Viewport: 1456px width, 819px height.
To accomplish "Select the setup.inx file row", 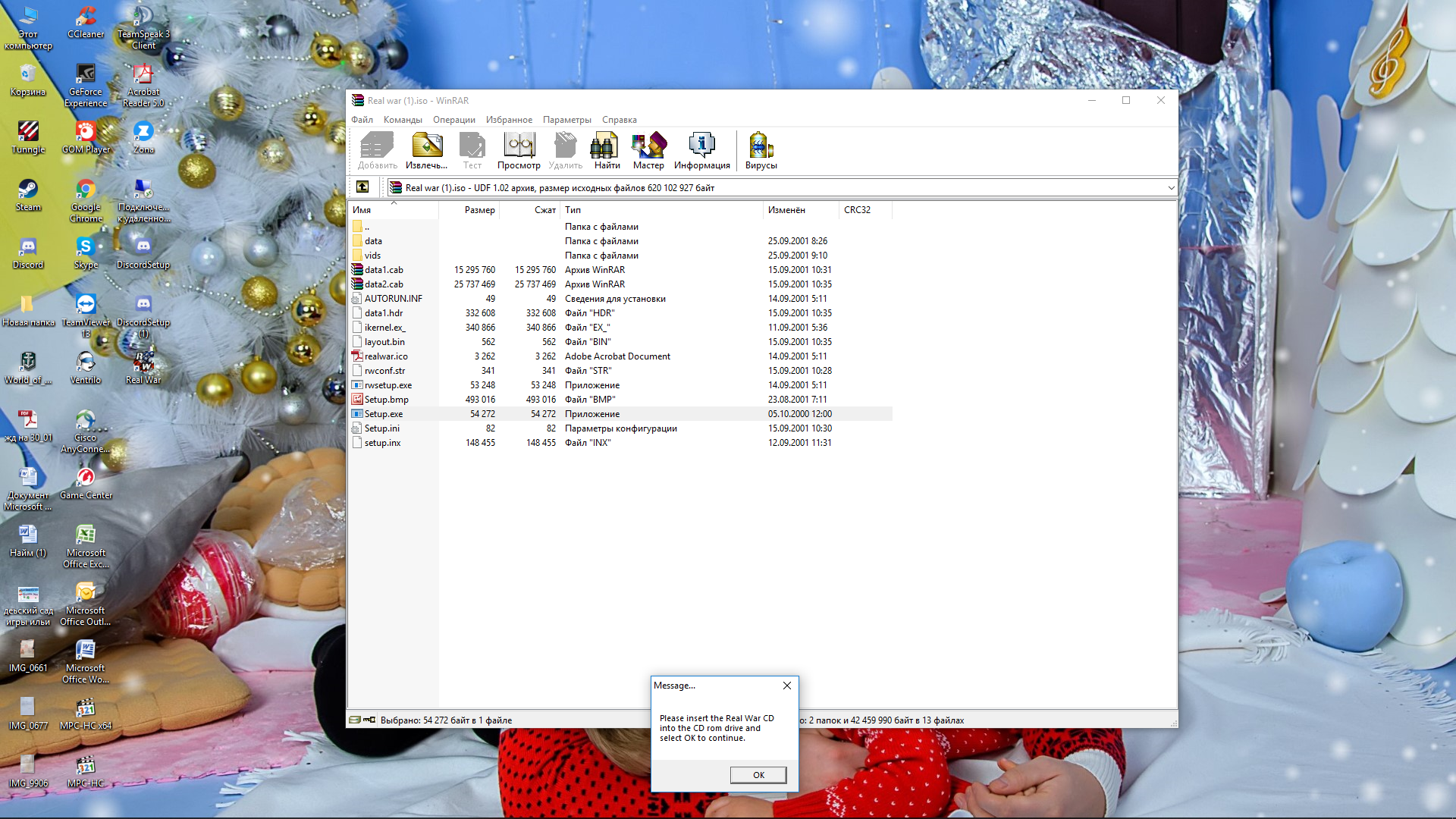I will pos(620,443).
